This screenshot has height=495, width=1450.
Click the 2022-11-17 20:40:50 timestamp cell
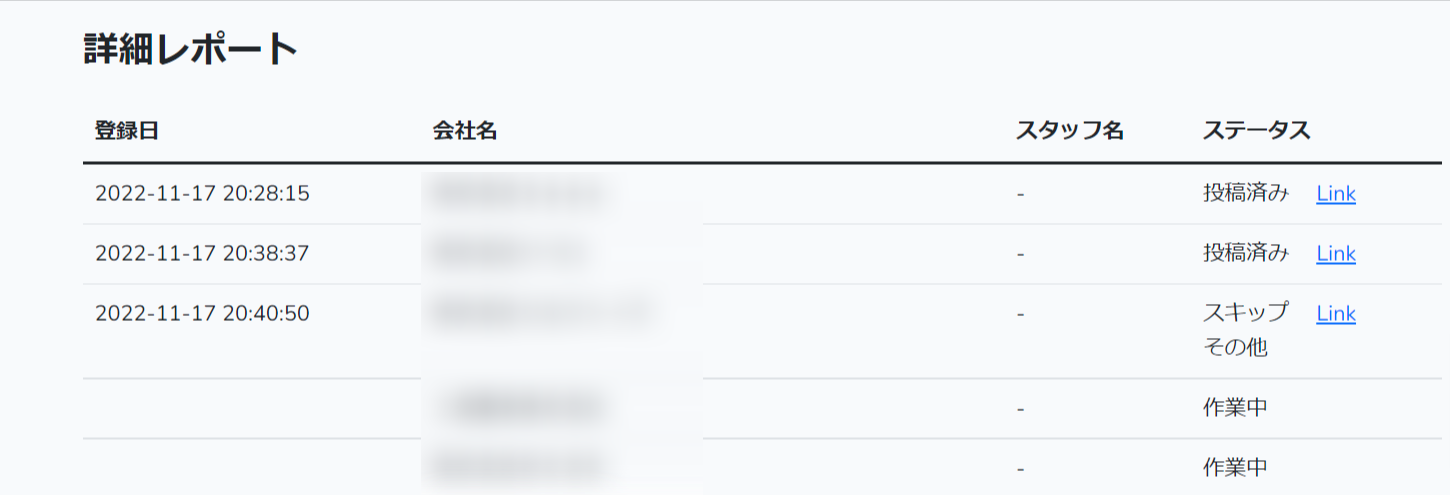(x=202, y=314)
